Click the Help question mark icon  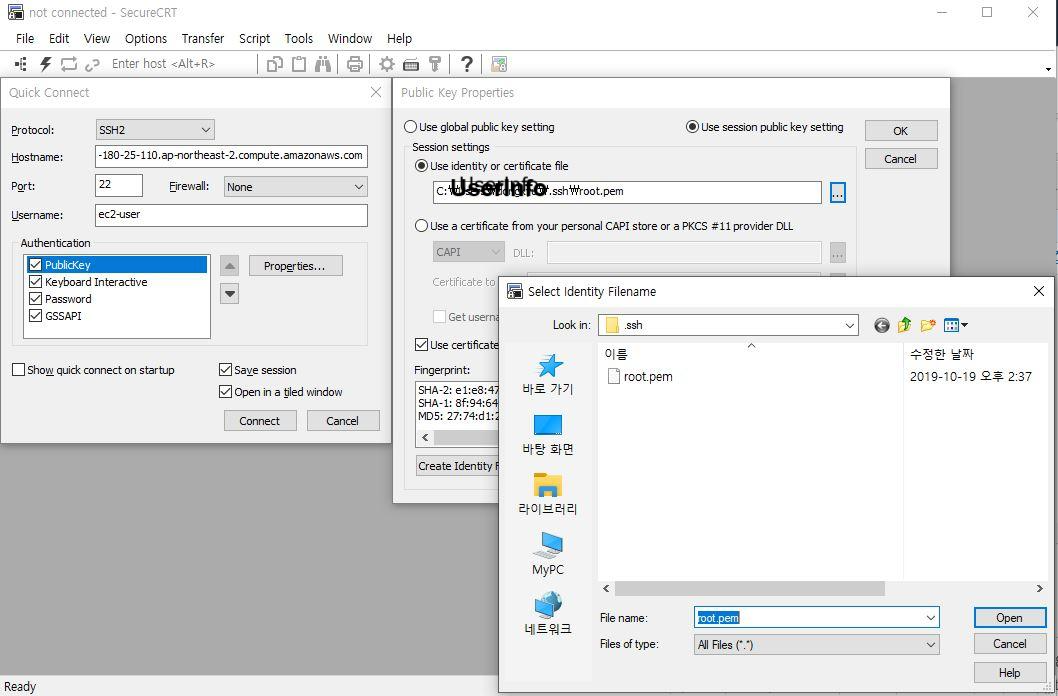pos(466,64)
